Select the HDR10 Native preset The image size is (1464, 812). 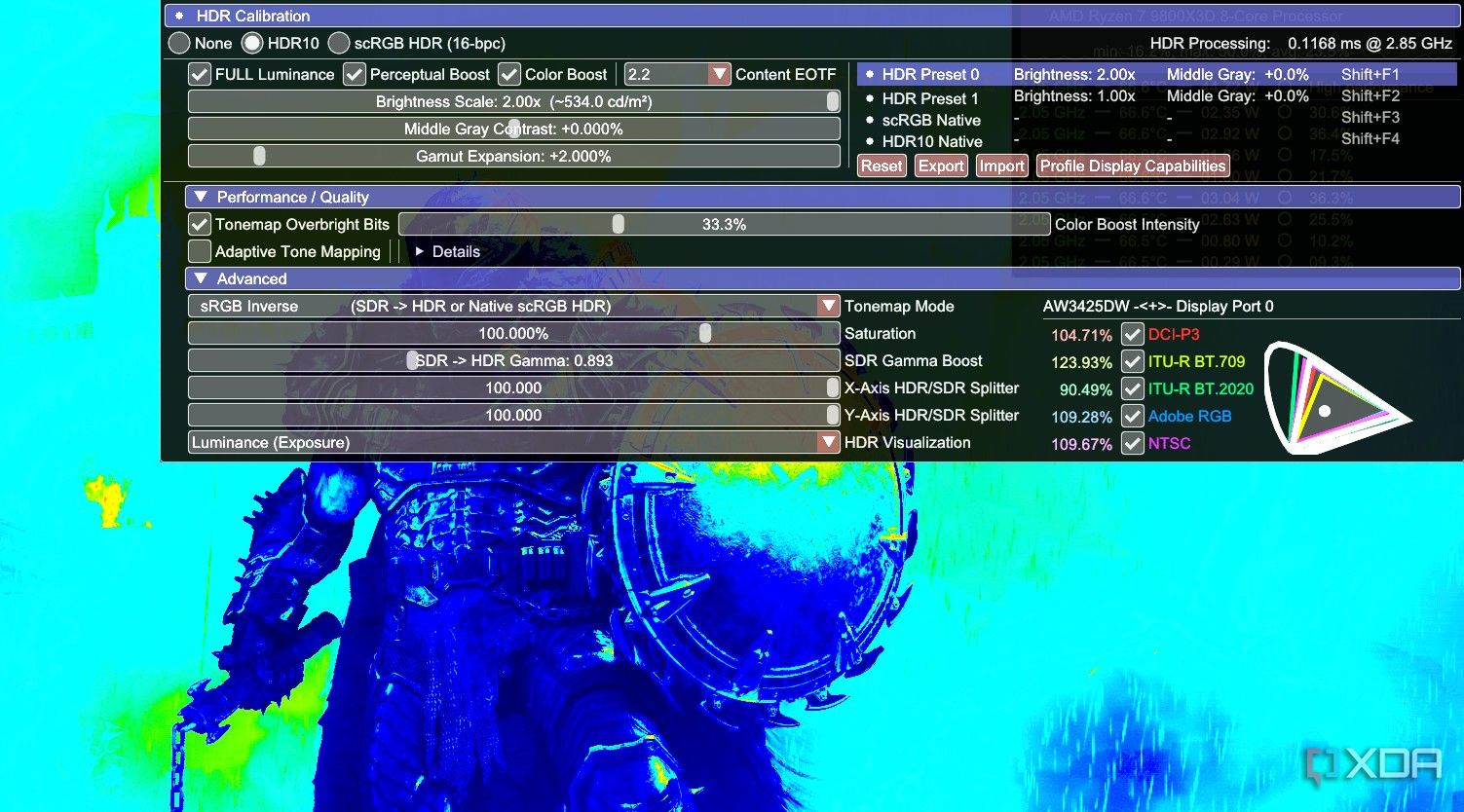(x=932, y=141)
